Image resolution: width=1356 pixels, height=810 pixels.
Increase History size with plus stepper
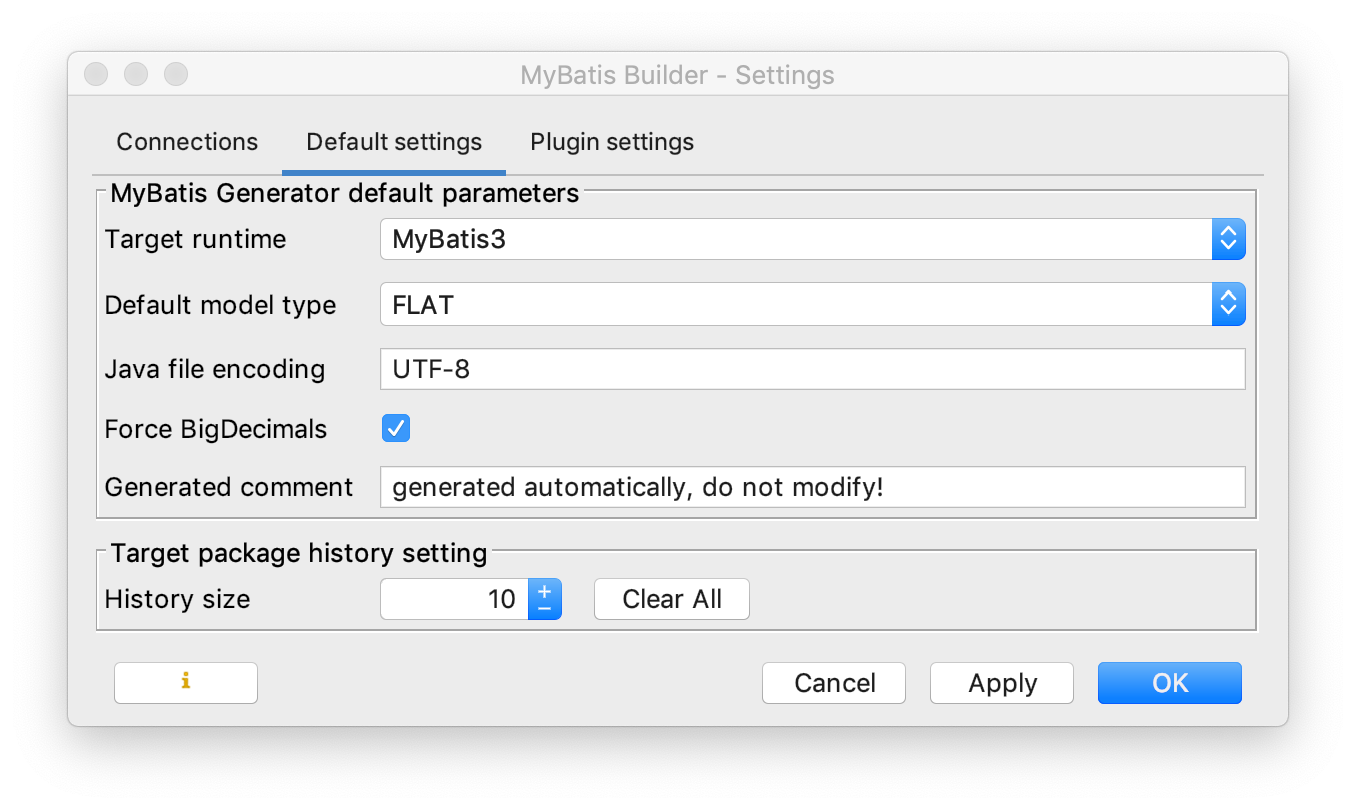(545, 590)
